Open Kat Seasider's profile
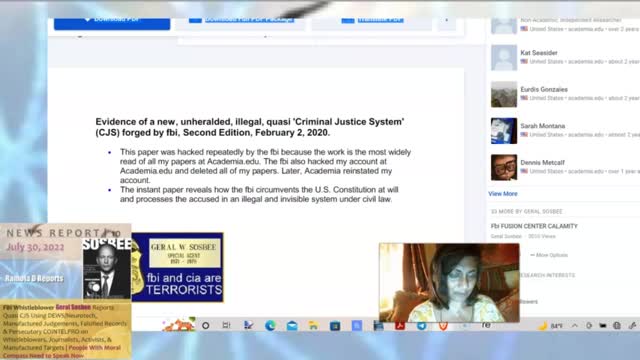Screen dimensions: 640x360 coord(539,53)
